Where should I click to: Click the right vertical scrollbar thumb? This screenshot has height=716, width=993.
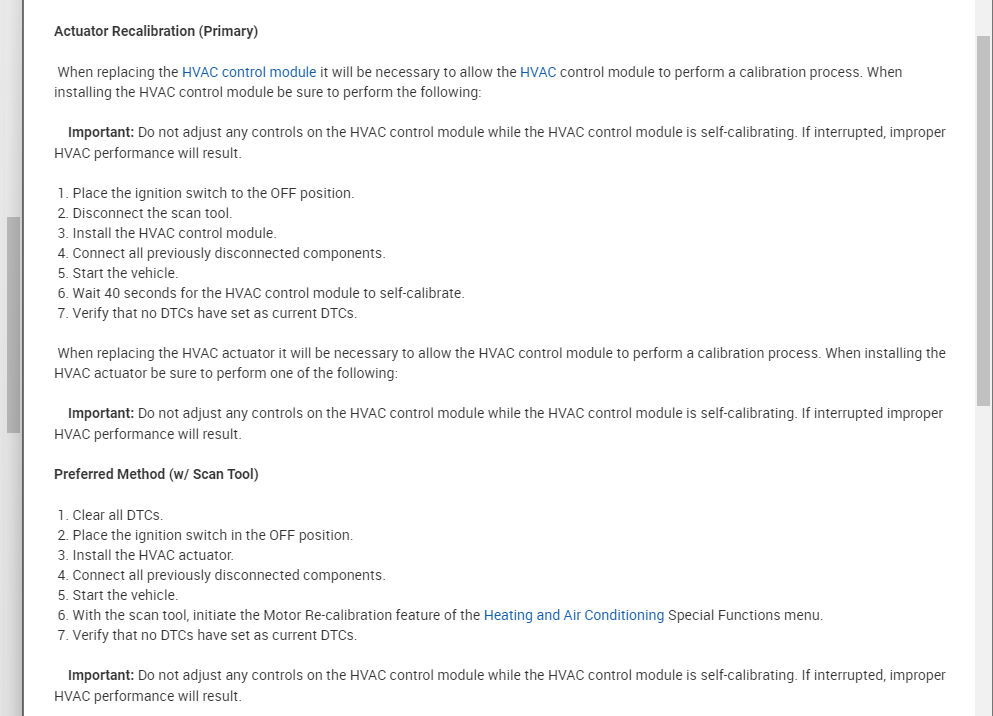pos(983,220)
